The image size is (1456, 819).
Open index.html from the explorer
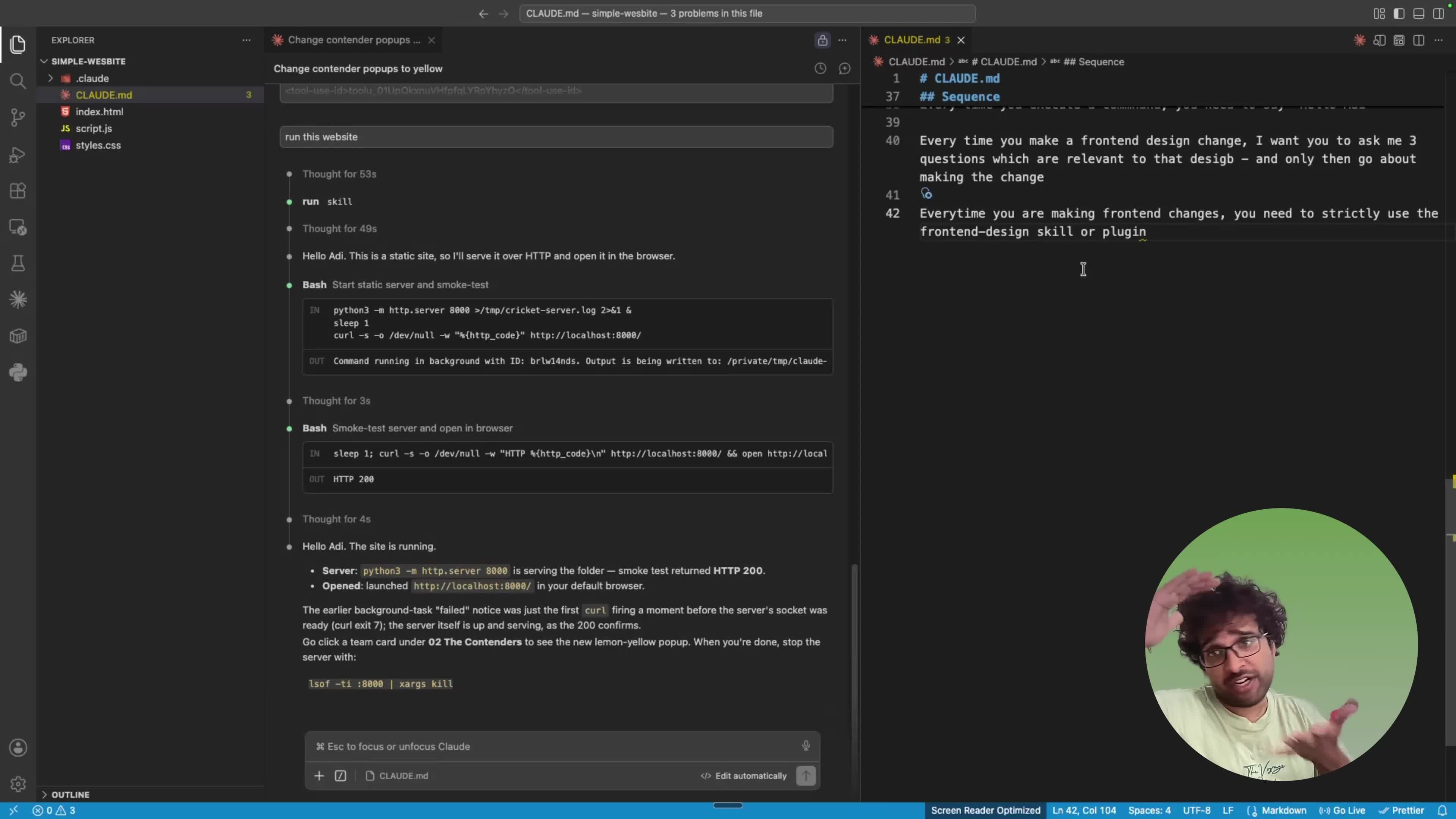point(99,111)
